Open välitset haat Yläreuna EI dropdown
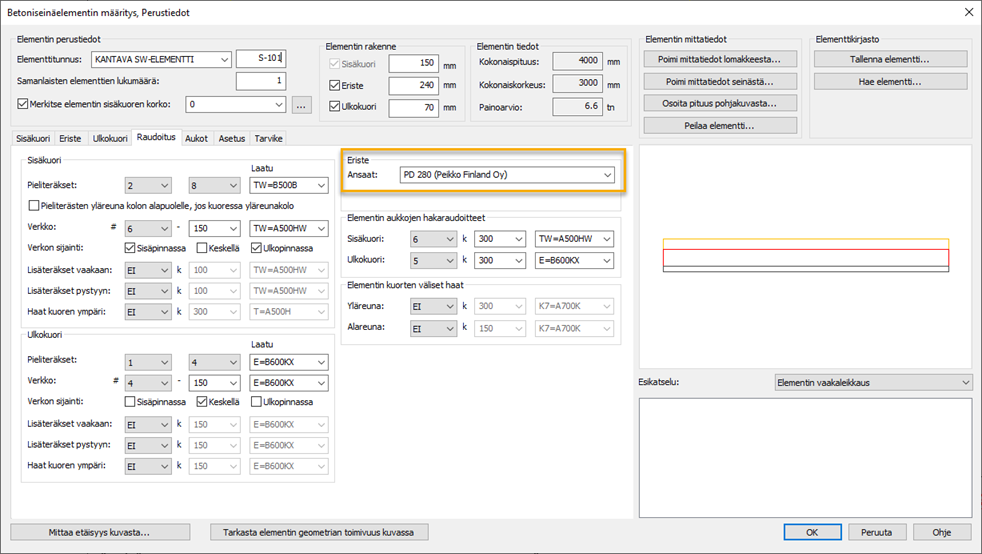Image resolution: width=982 pixels, height=554 pixels. pos(433,307)
